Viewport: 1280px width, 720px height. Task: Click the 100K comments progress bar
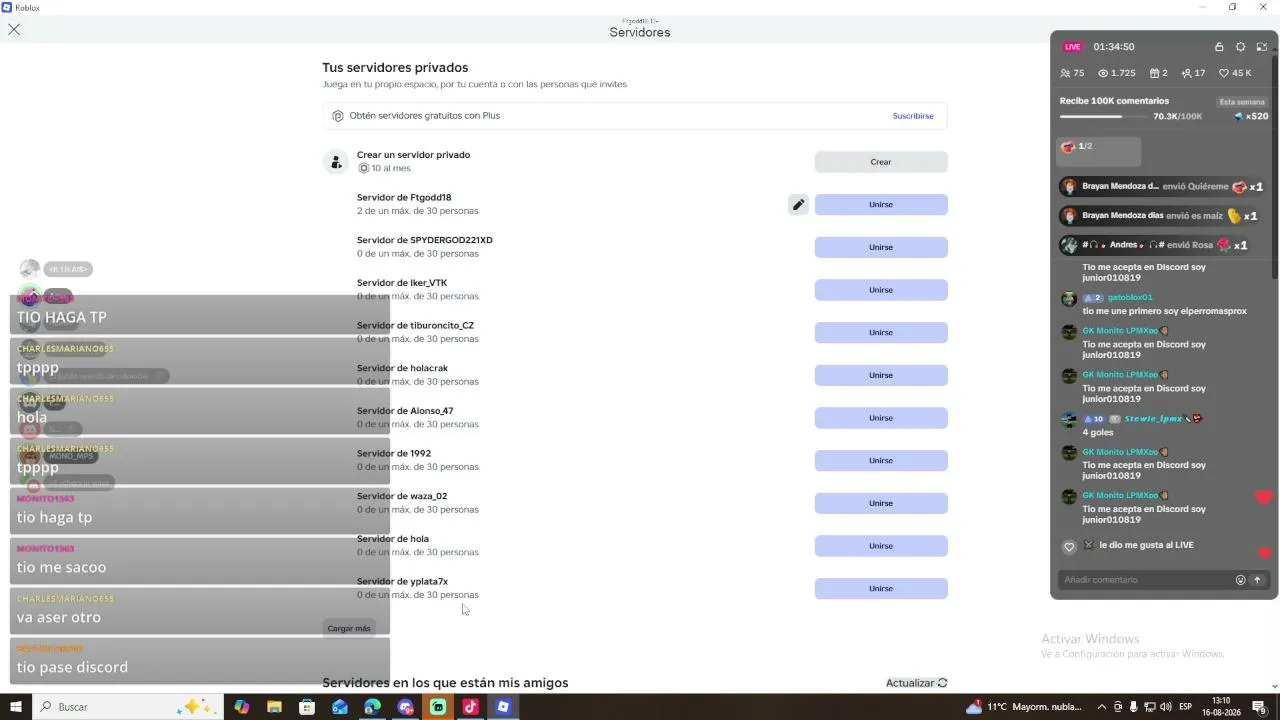tap(1102, 117)
